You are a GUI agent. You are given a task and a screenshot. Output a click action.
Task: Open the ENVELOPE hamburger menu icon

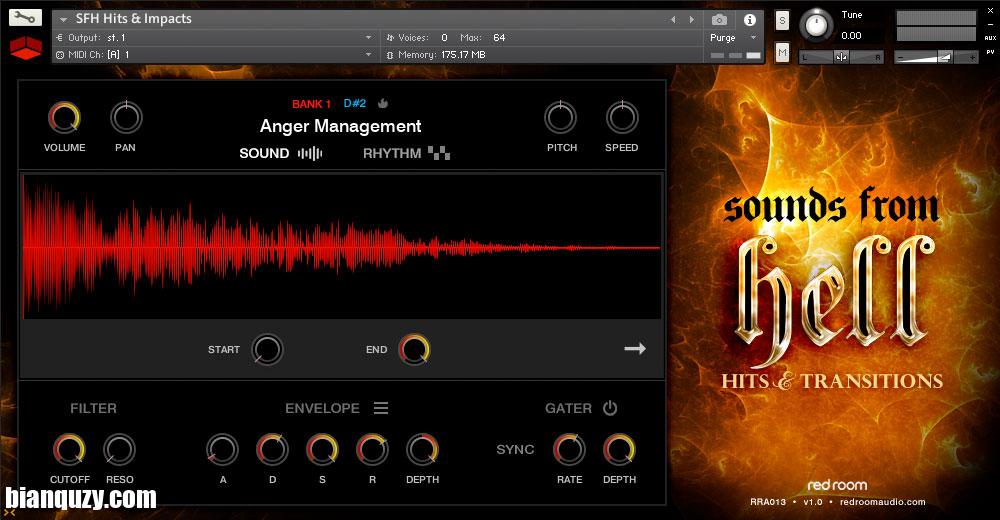click(381, 408)
